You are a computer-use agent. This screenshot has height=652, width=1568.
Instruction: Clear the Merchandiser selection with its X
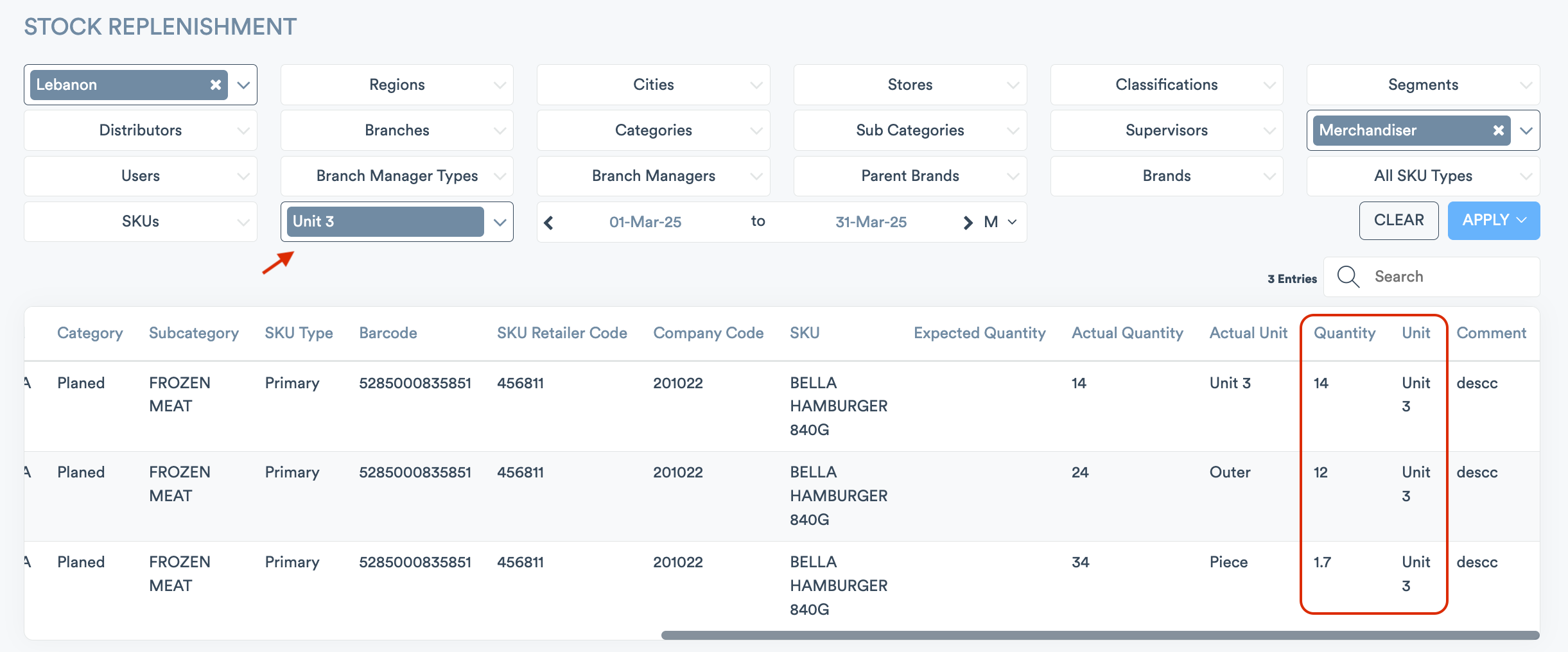(x=1499, y=130)
